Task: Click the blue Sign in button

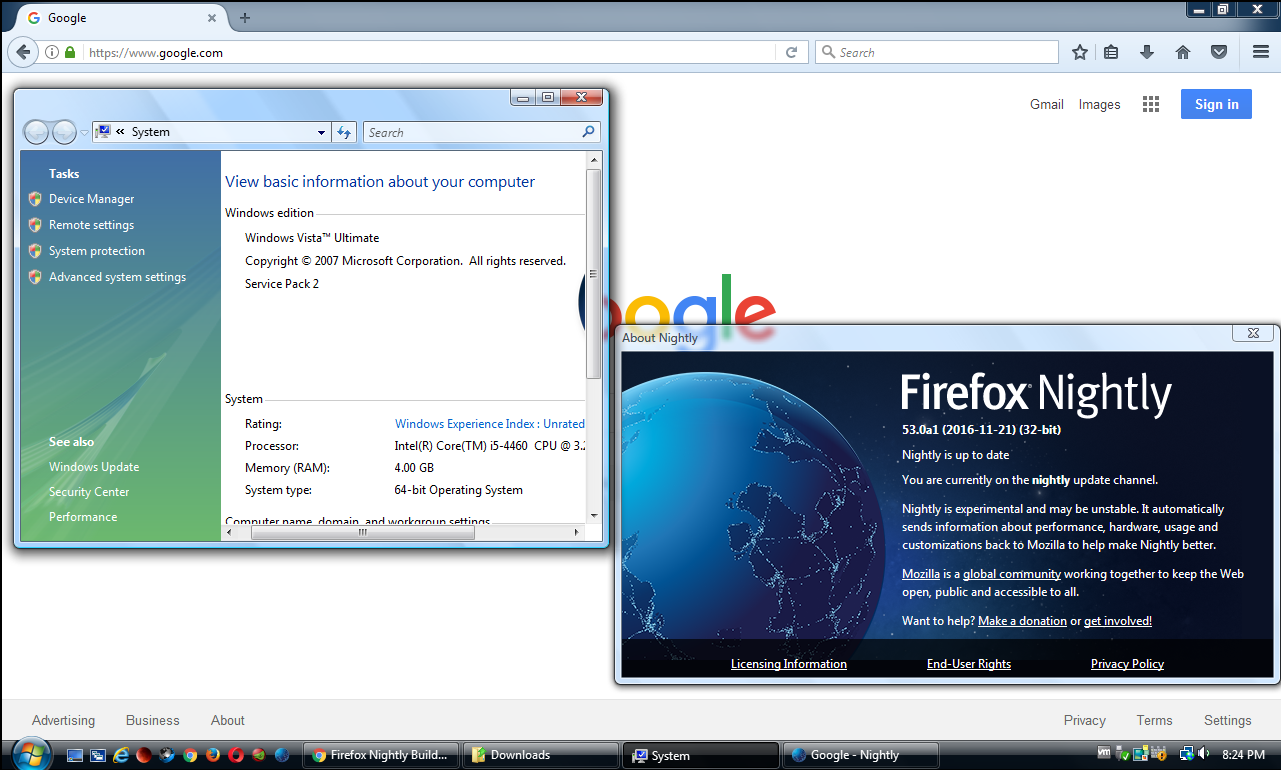Action: coord(1216,104)
